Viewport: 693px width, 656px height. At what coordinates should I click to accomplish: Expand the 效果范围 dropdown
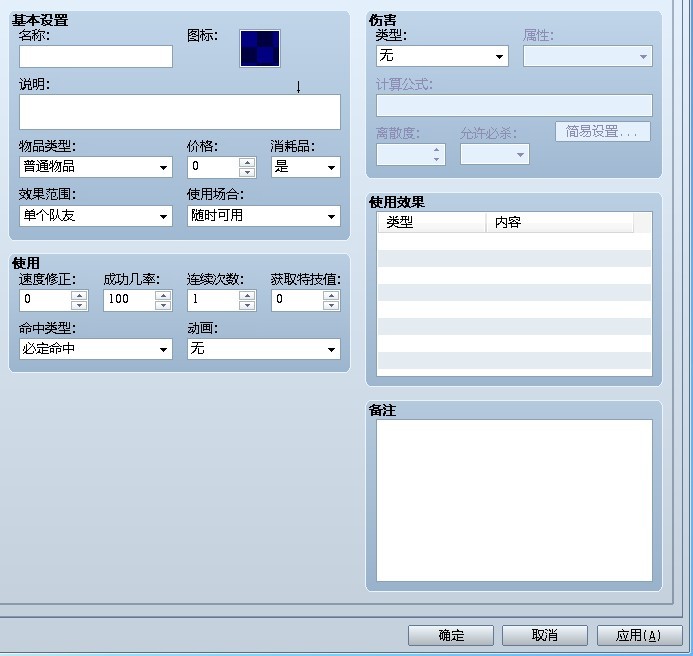(95, 216)
